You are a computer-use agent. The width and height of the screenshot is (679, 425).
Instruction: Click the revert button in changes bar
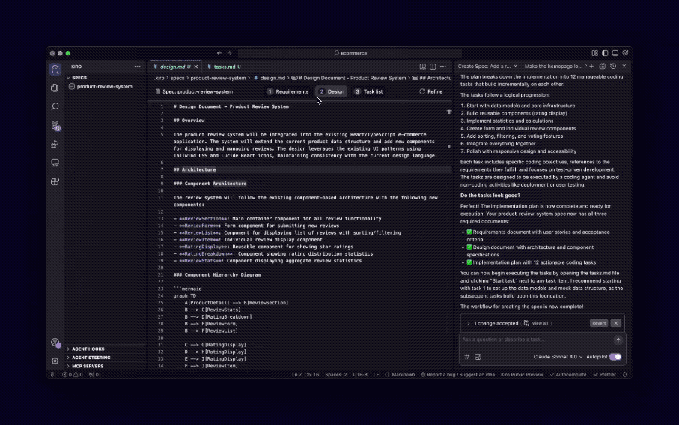point(599,323)
